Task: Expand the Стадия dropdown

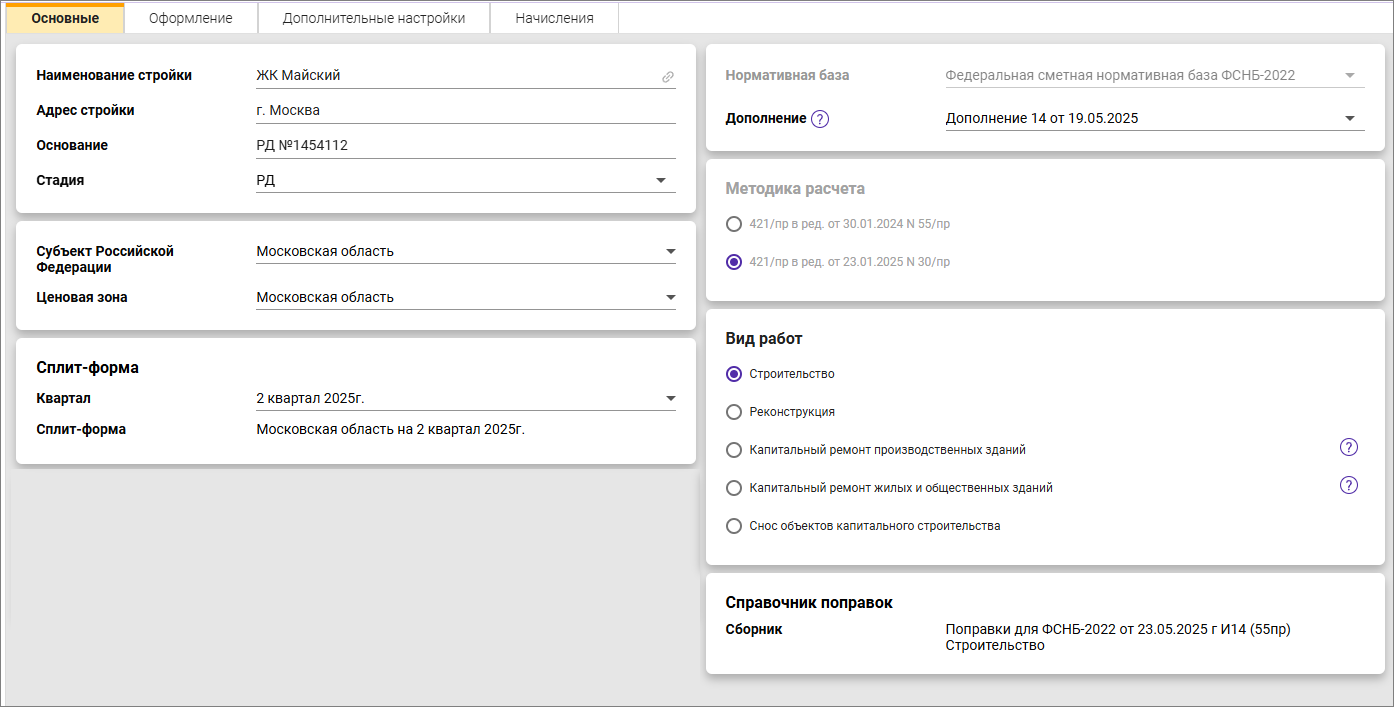Action: (660, 181)
